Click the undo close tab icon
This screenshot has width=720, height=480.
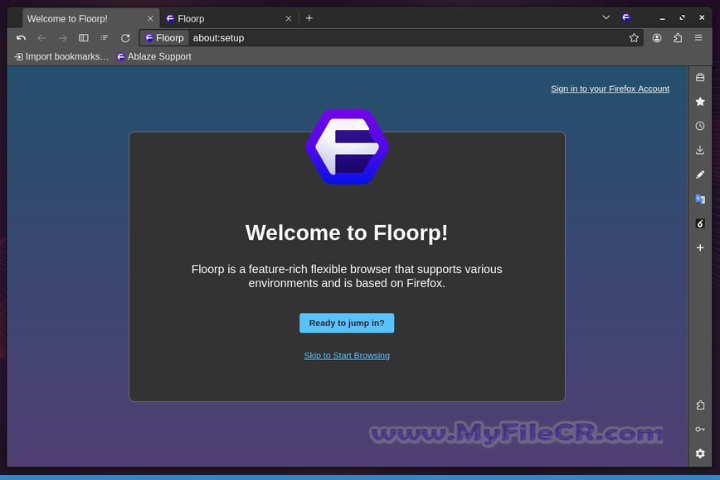pyautogui.click(x=21, y=38)
